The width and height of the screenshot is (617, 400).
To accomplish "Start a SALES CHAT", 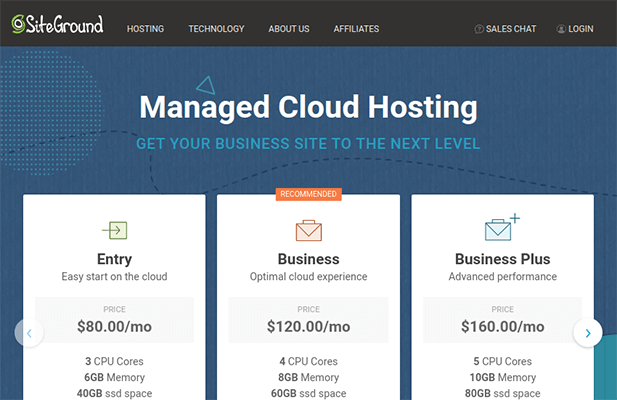I will (505, 29).
